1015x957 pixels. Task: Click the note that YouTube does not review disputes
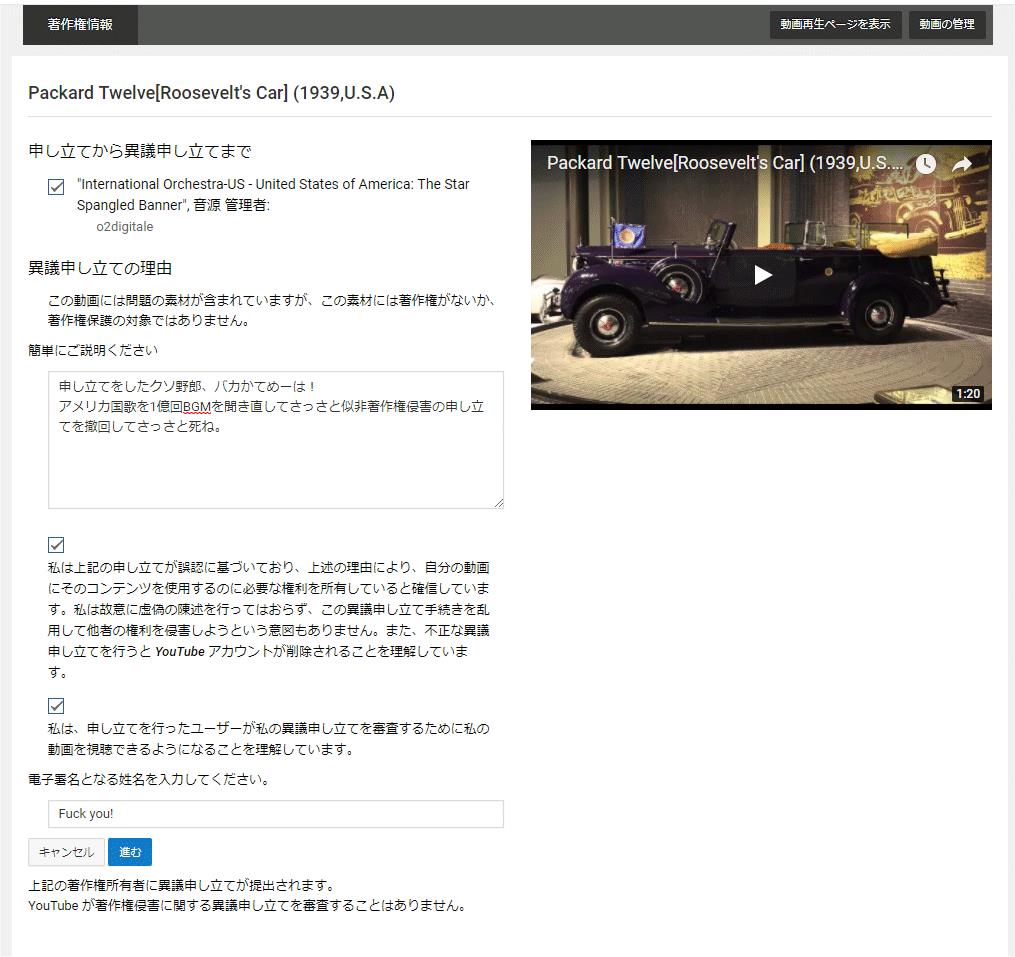point(247,906)
